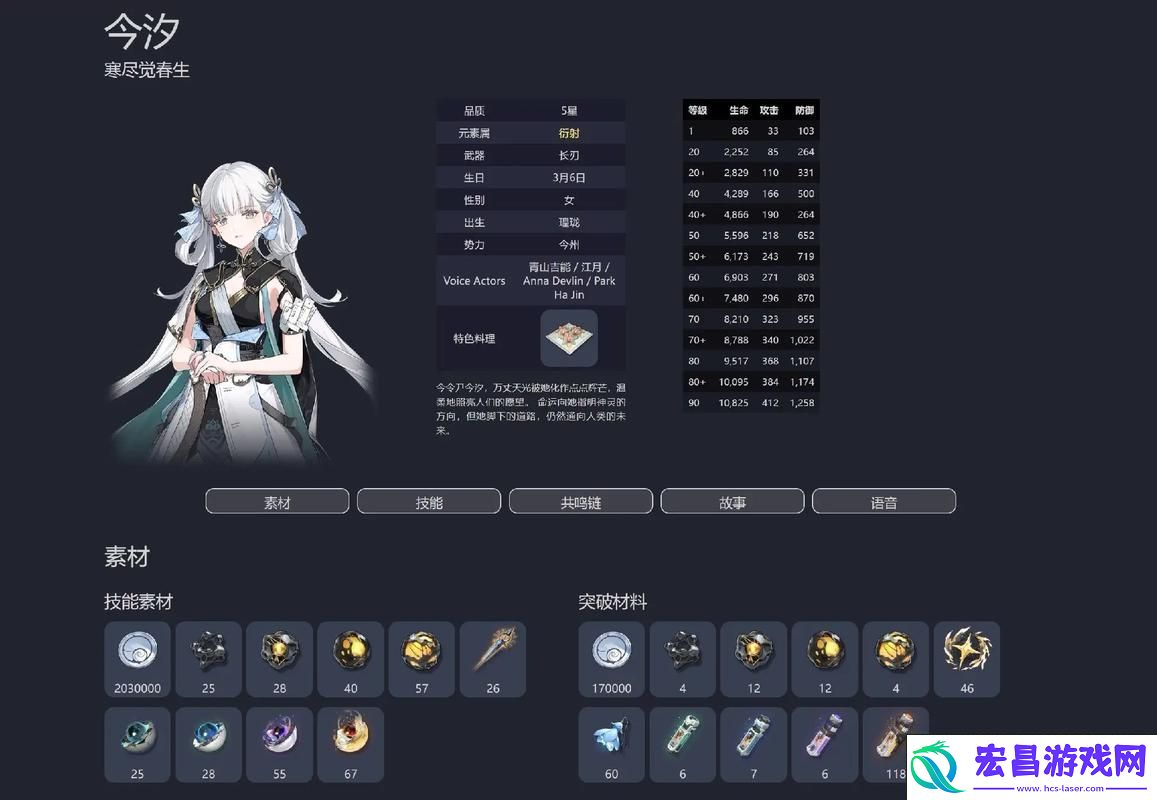Jump to the 技能 section
1157x800 pixels.
coord(429,502)
